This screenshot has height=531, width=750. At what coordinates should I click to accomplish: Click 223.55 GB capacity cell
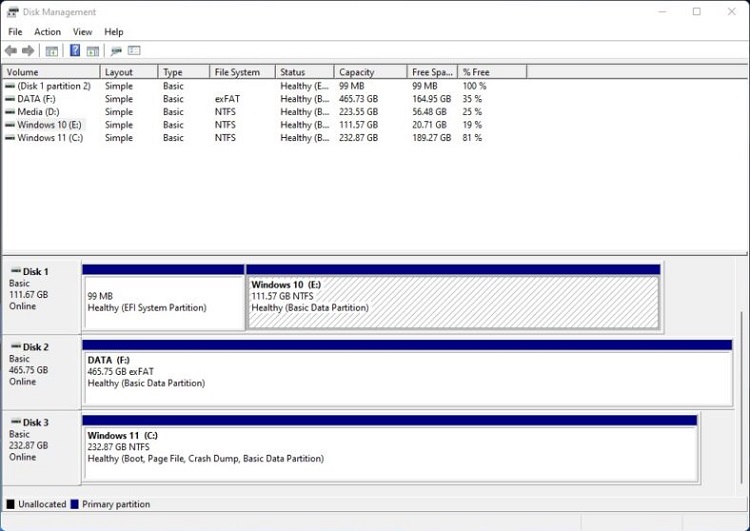coord(358,112)
